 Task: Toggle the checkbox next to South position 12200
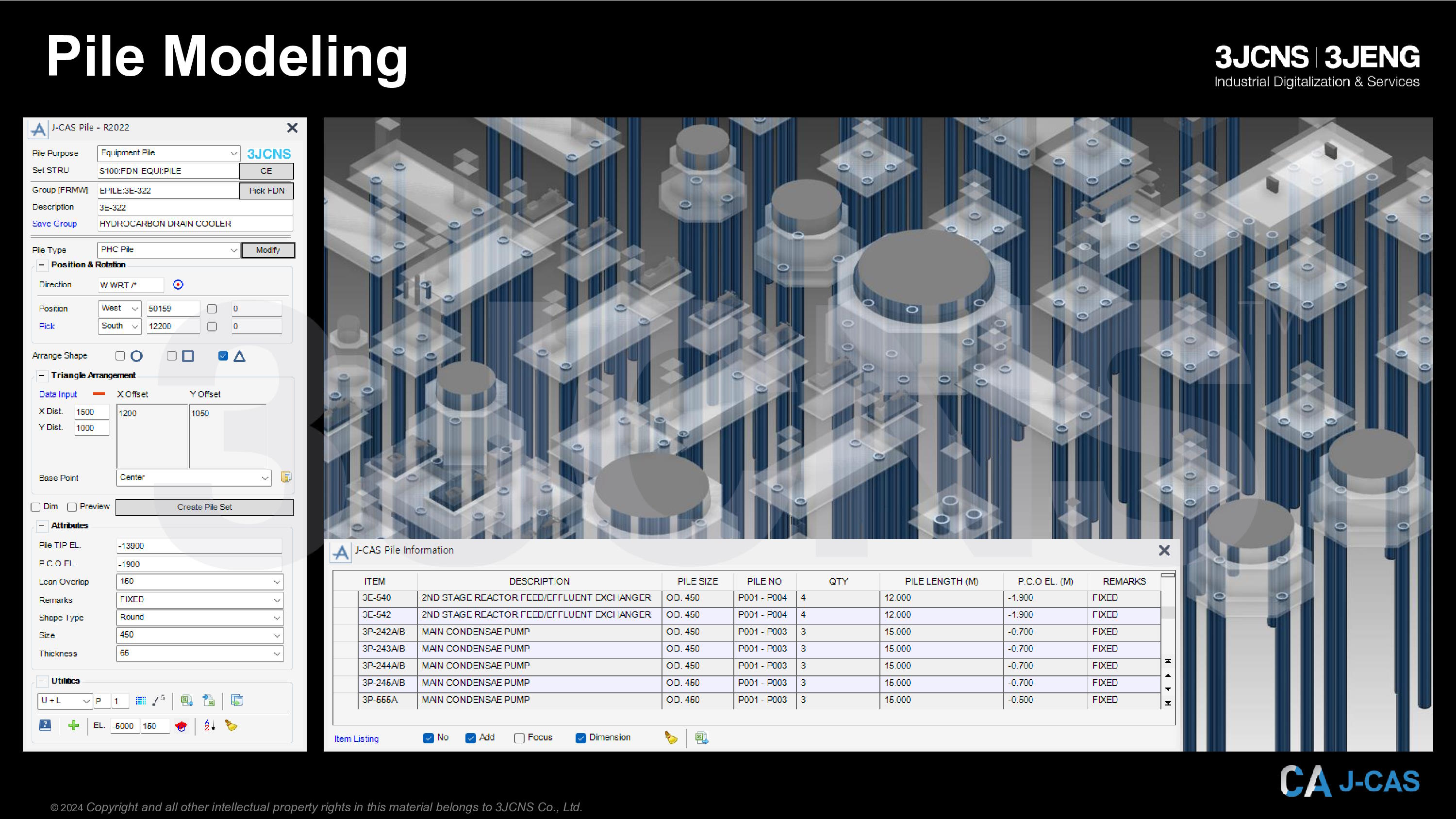pos(212,327)
